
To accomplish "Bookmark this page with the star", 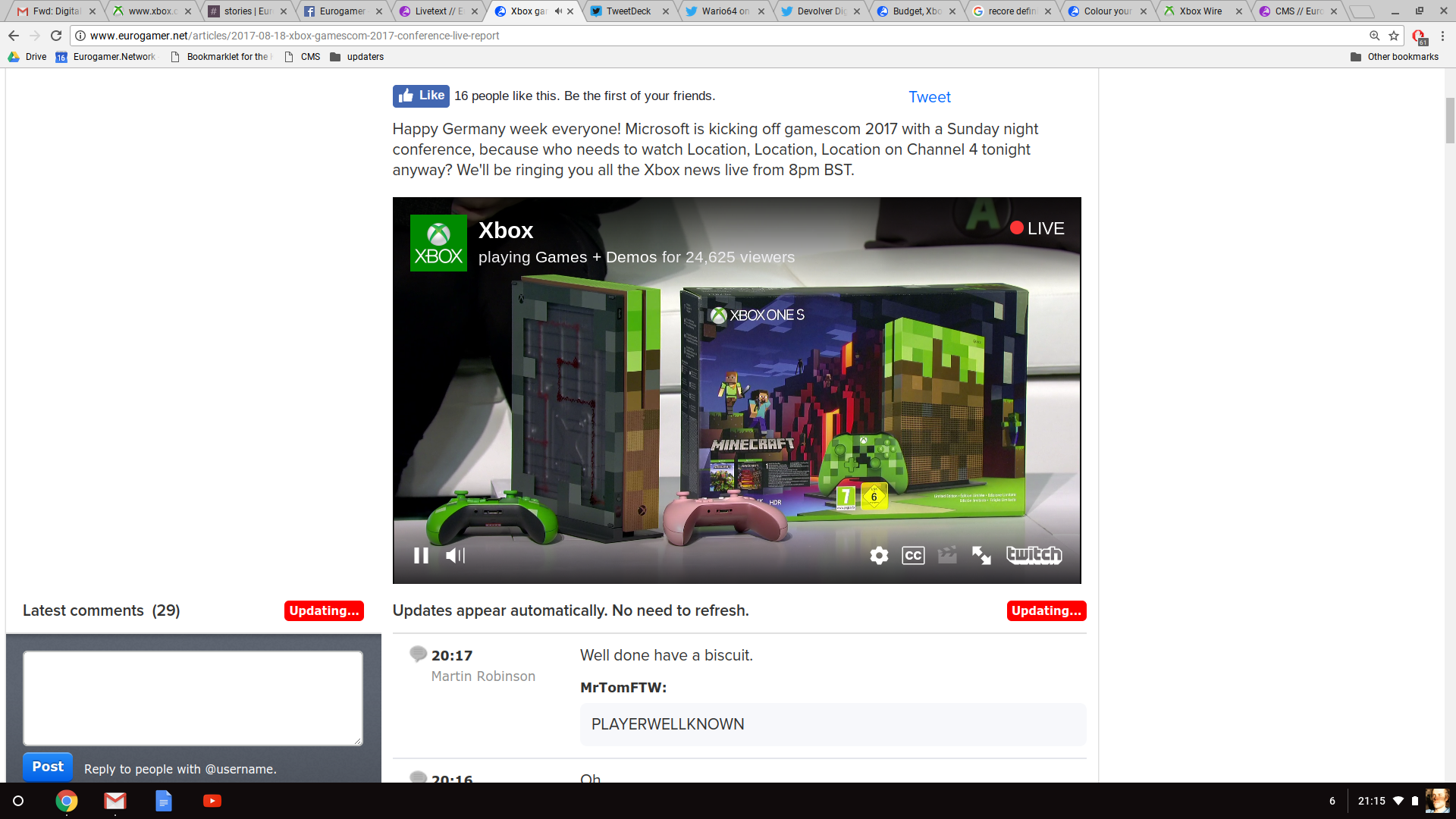I will [x=1394, y=36].
